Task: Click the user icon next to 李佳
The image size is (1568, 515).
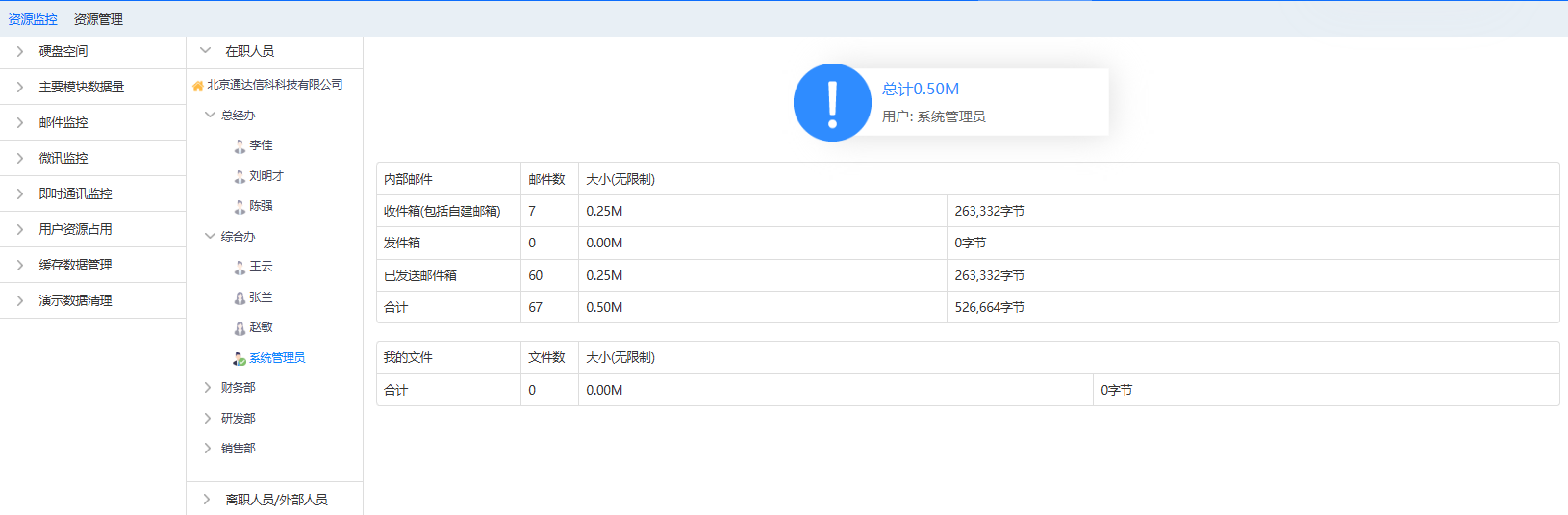Action: [240, 146]
